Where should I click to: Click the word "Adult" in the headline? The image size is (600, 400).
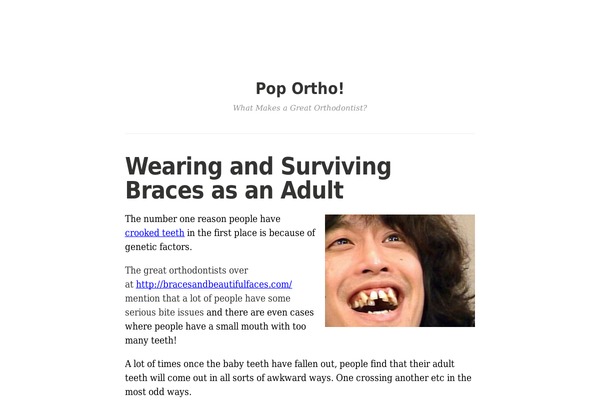[x=312, y=190]
